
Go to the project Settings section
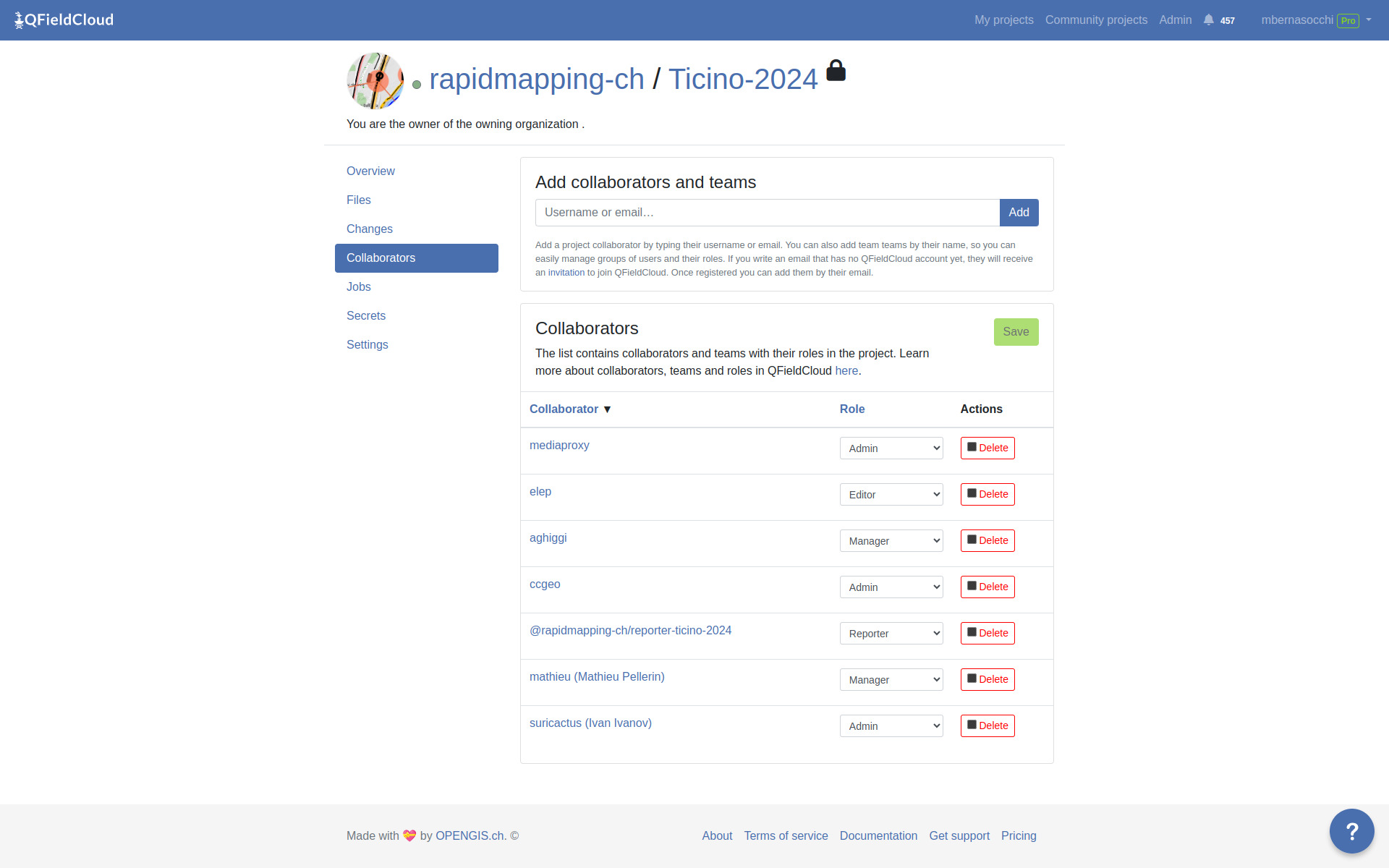(368, 345)
